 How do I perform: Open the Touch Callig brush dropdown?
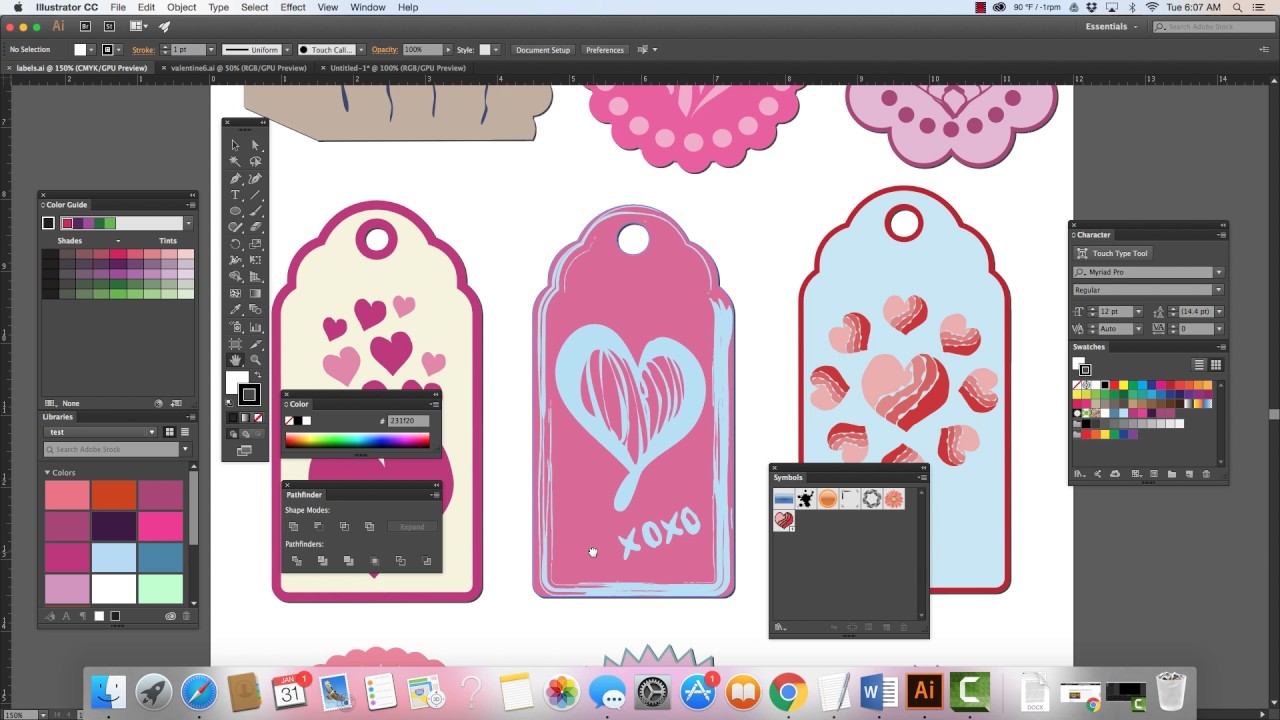click(361, 50)
